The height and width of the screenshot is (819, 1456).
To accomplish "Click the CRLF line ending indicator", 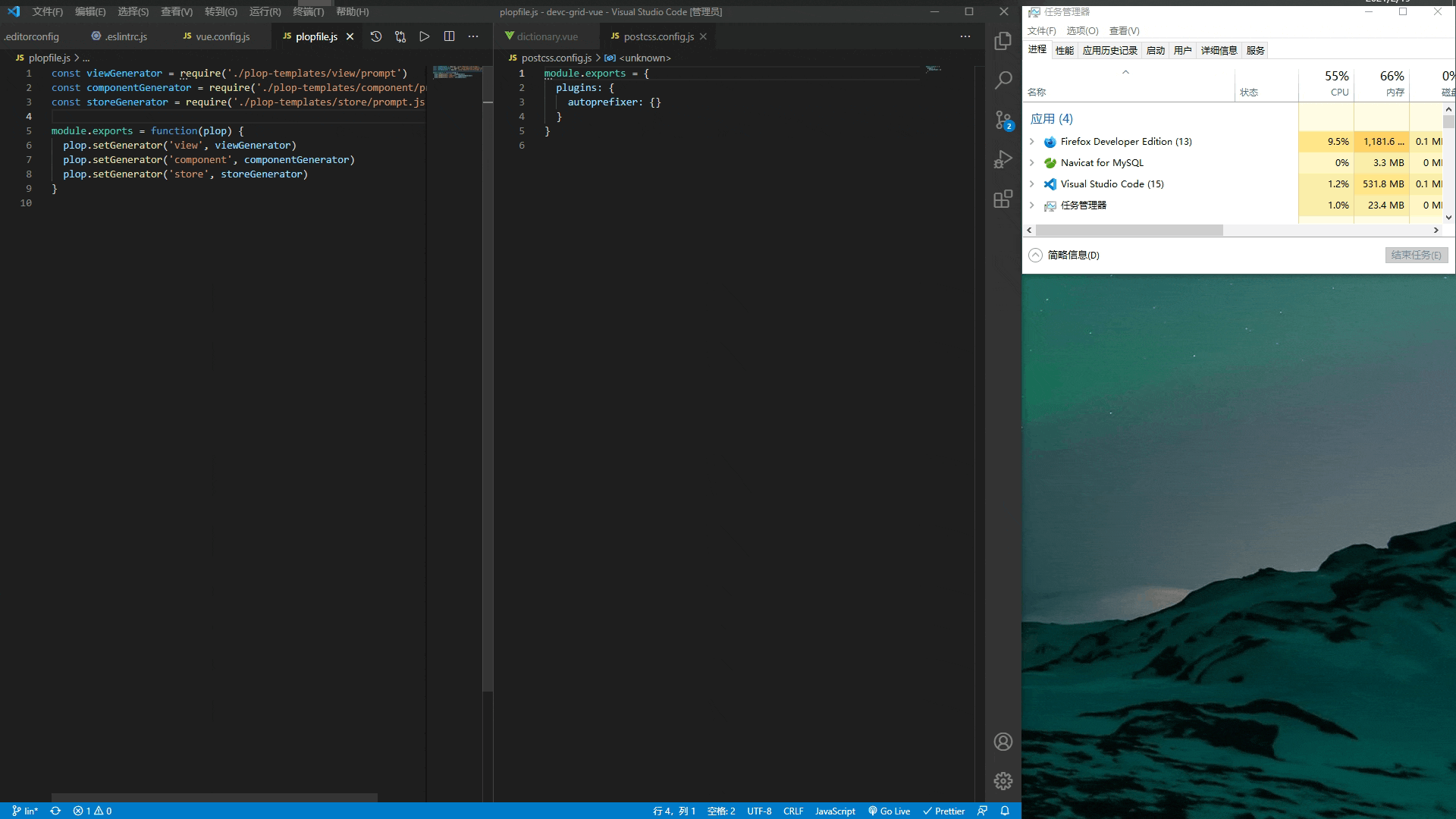I will pos(793,811).
